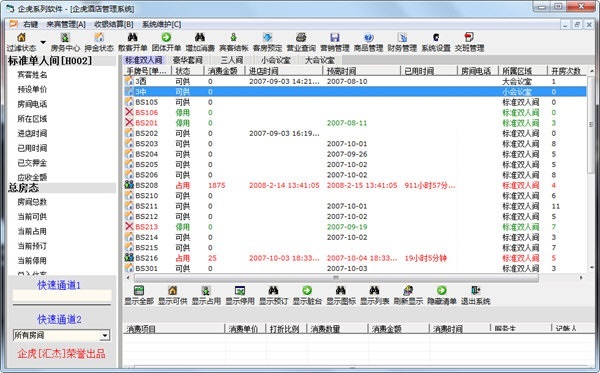Select room row BS208
The width and height of the screenshot is (600, 373).
pos(355,185)
